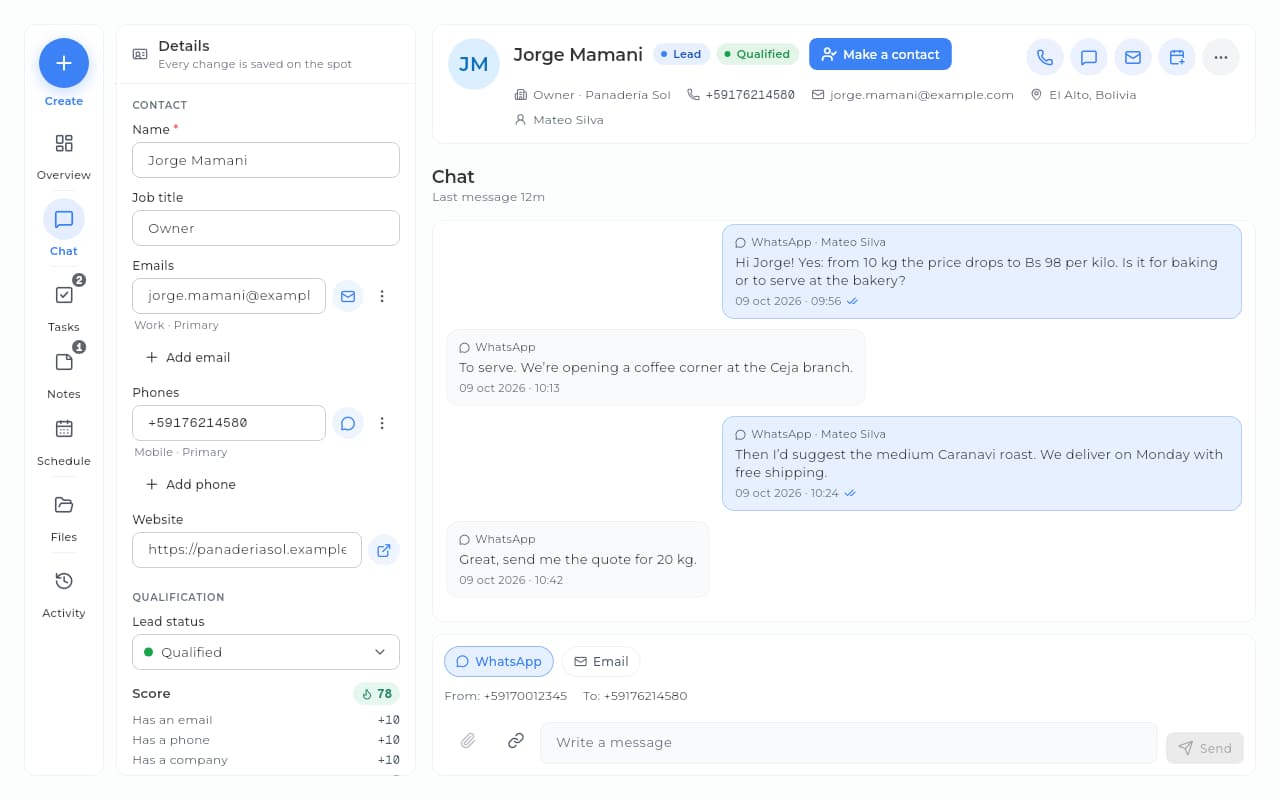Open options menu for the phone entry
1280x800 pixels.
click(x=382, y=423)
